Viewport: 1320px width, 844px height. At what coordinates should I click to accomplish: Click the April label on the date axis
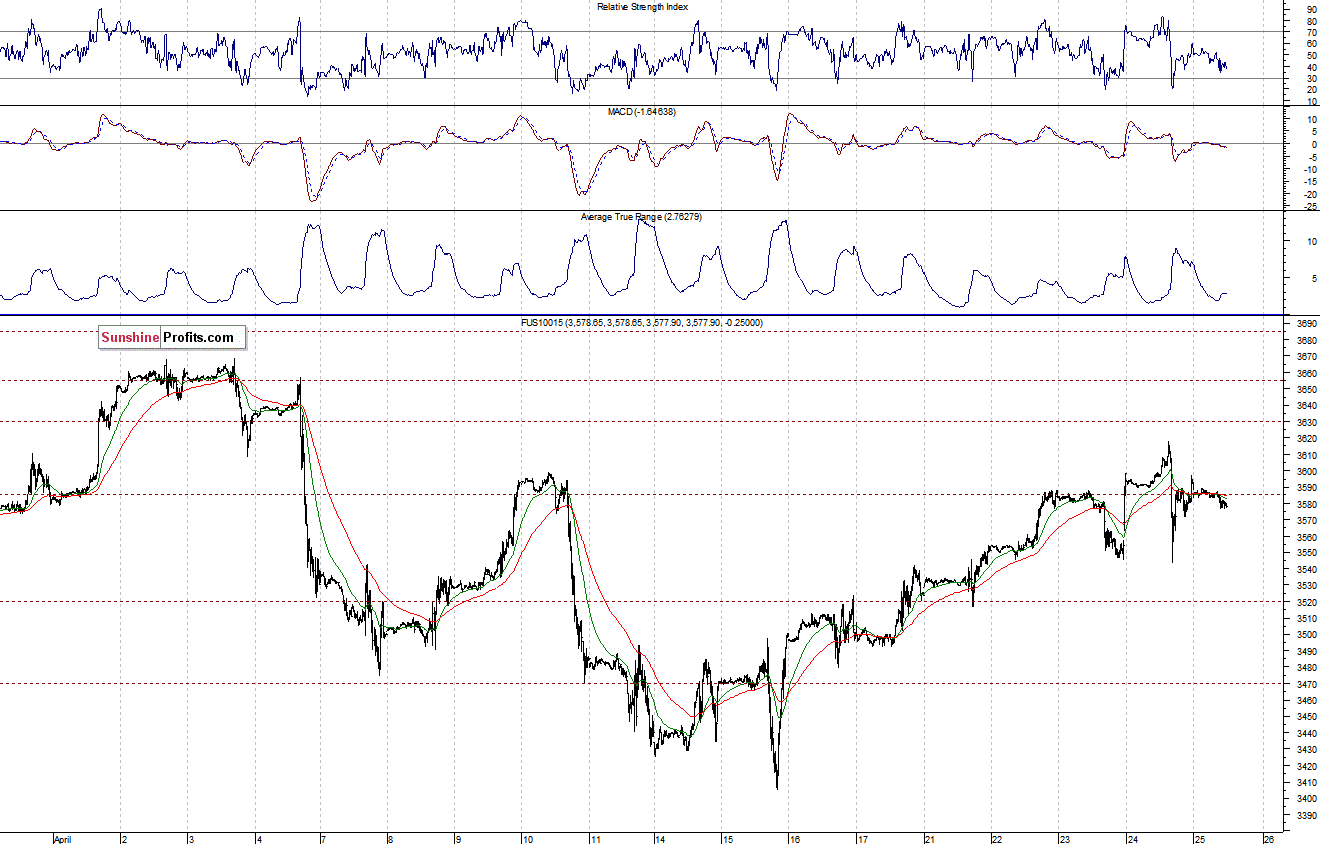pyautogui.click(x=63, y=838)
